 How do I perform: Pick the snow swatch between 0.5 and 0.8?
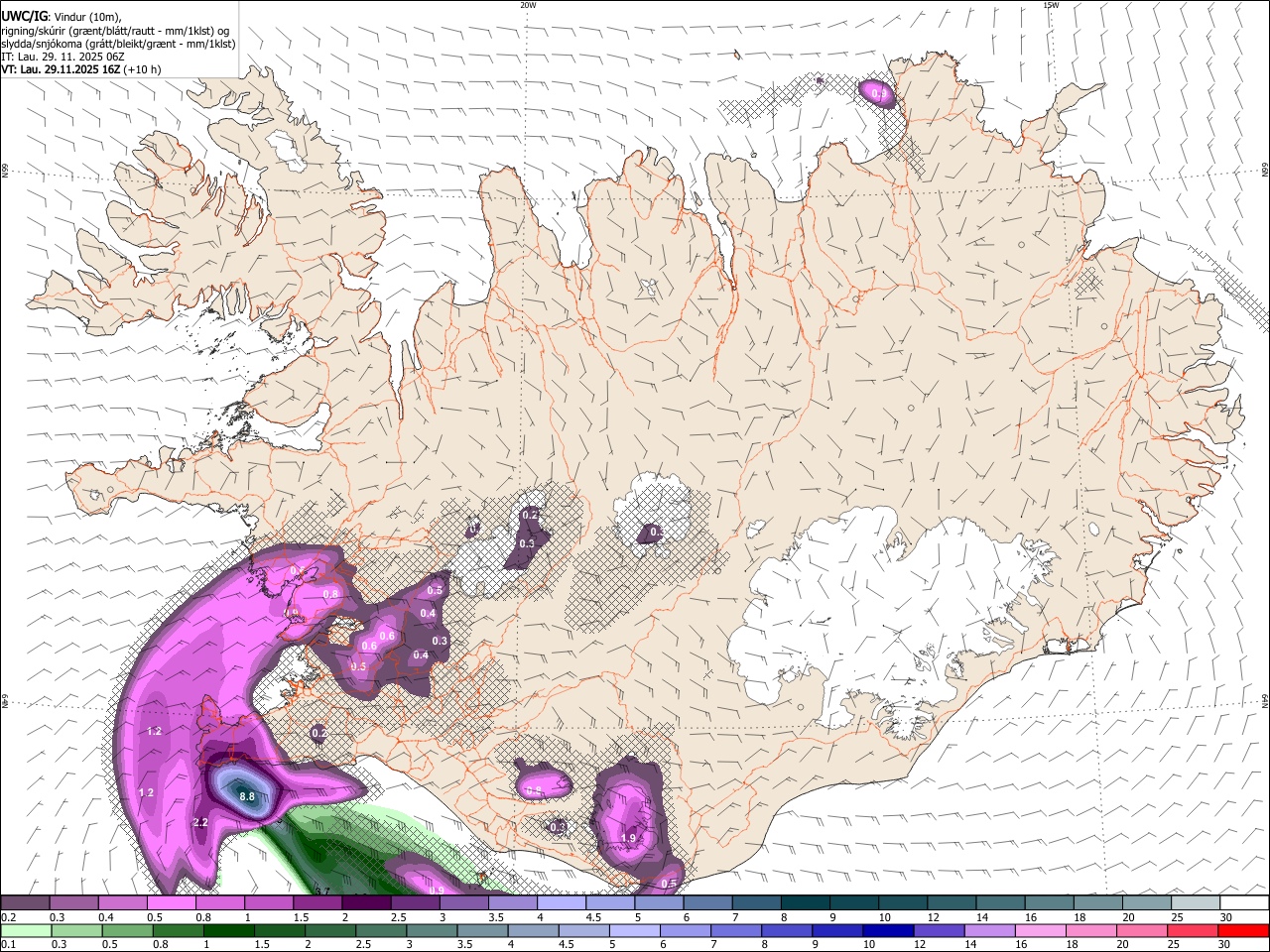171,903
